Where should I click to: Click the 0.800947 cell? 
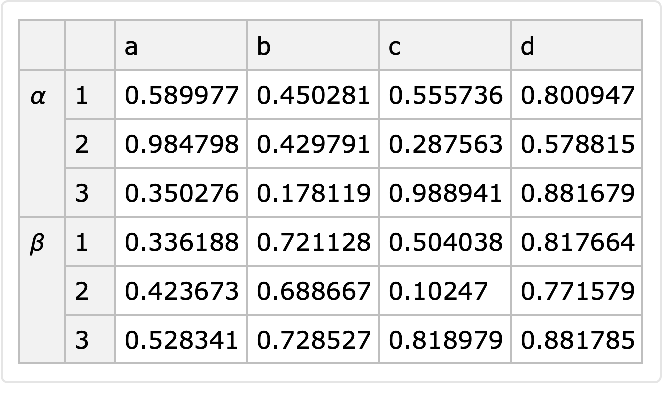click(x=577, y=96)
